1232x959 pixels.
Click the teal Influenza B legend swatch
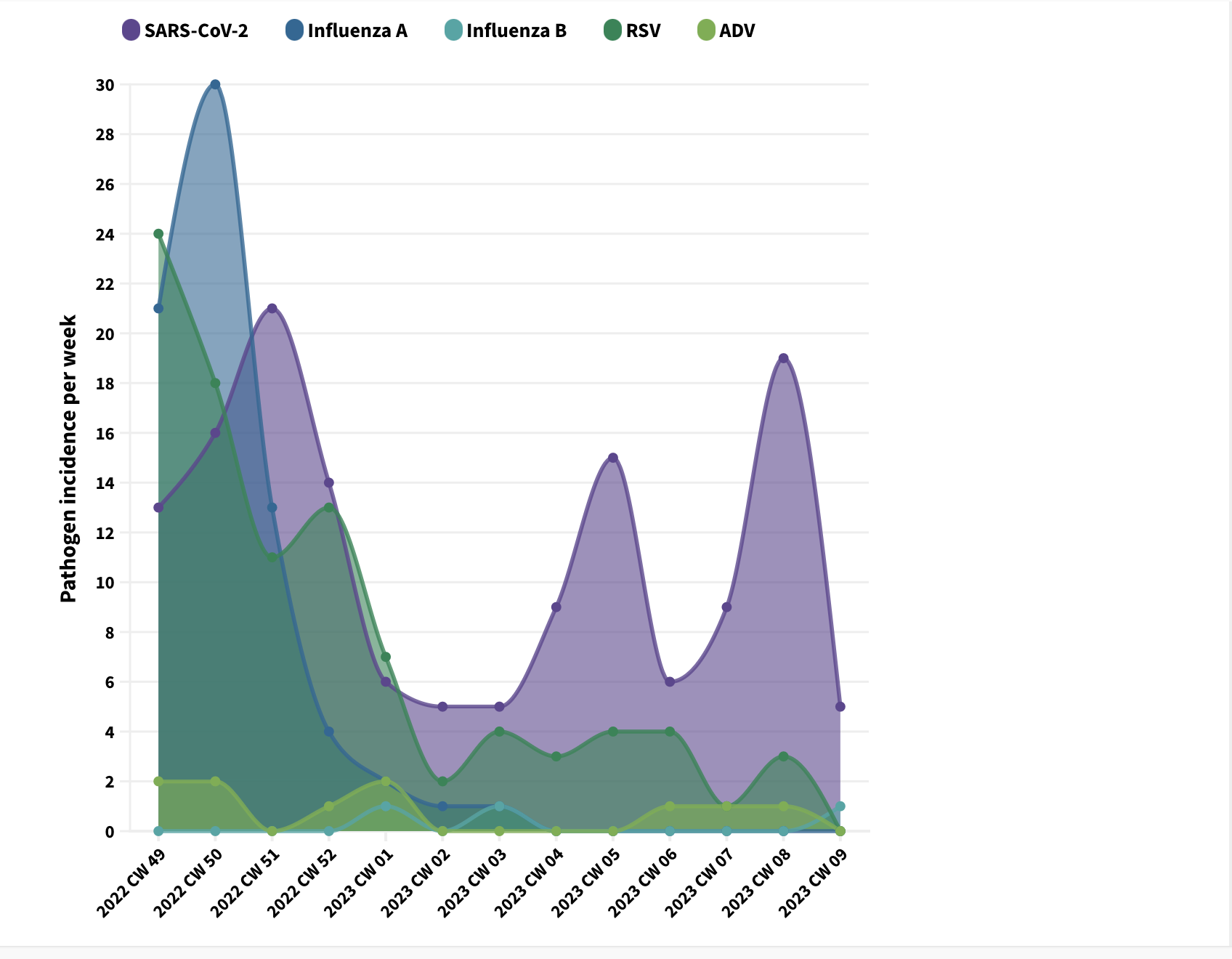coord(453,31)
